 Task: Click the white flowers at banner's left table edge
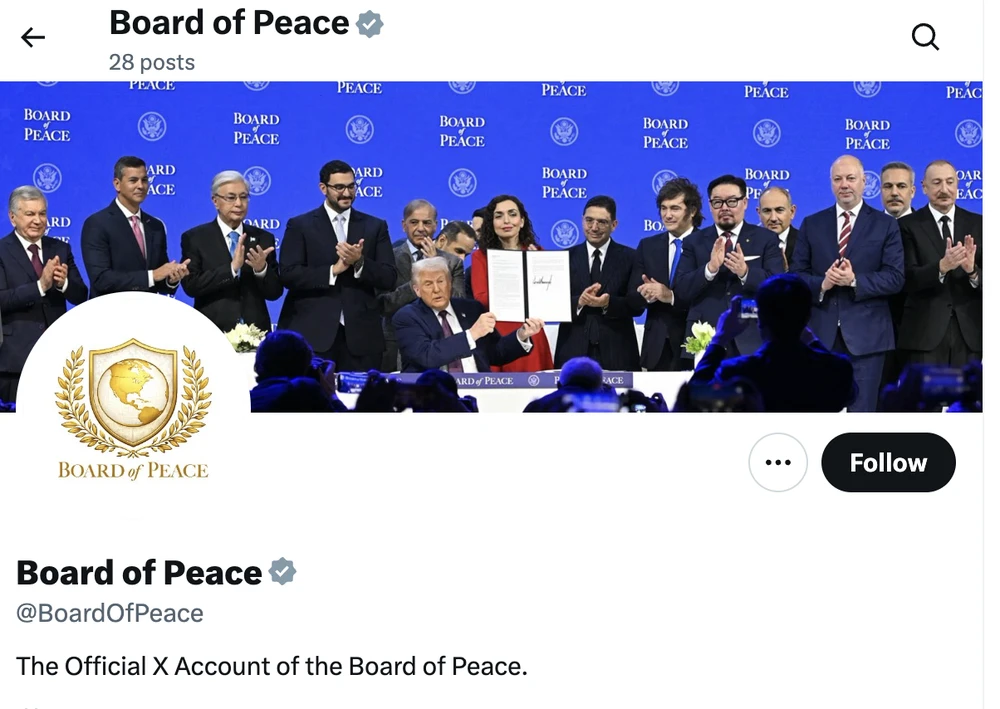[x=245, y=336]
